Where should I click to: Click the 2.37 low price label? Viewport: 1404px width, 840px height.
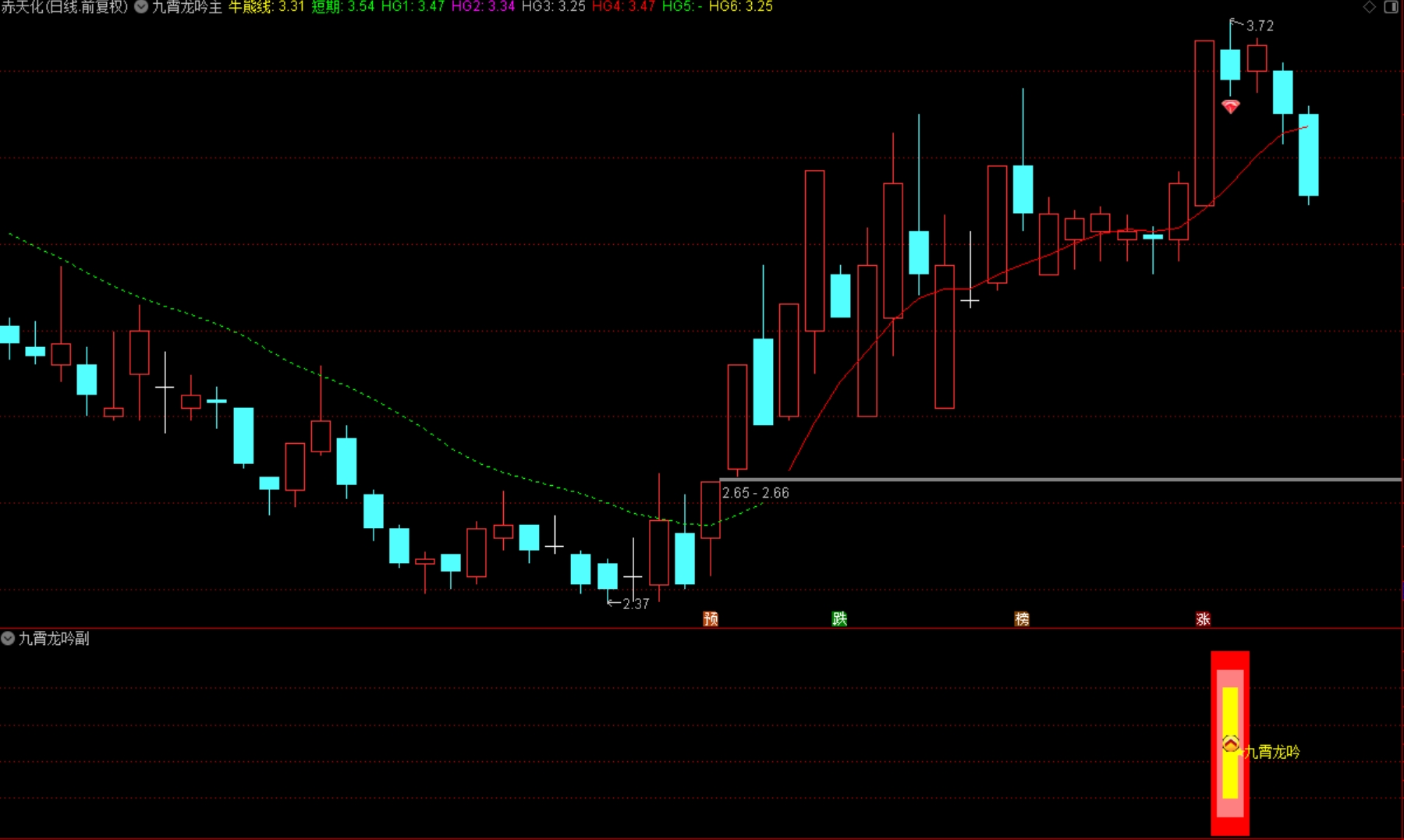tap(636, 604)
